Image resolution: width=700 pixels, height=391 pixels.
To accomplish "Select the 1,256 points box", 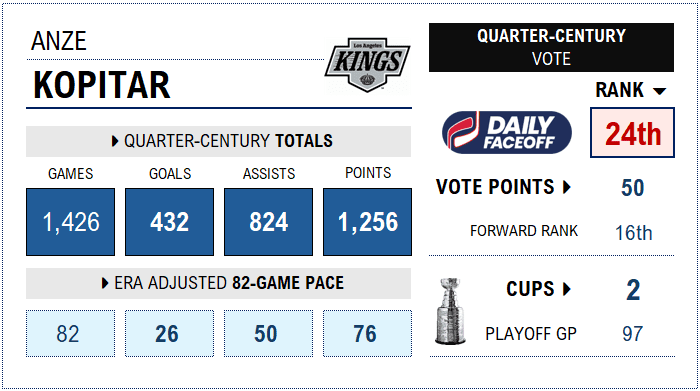I will coord(367,222).
